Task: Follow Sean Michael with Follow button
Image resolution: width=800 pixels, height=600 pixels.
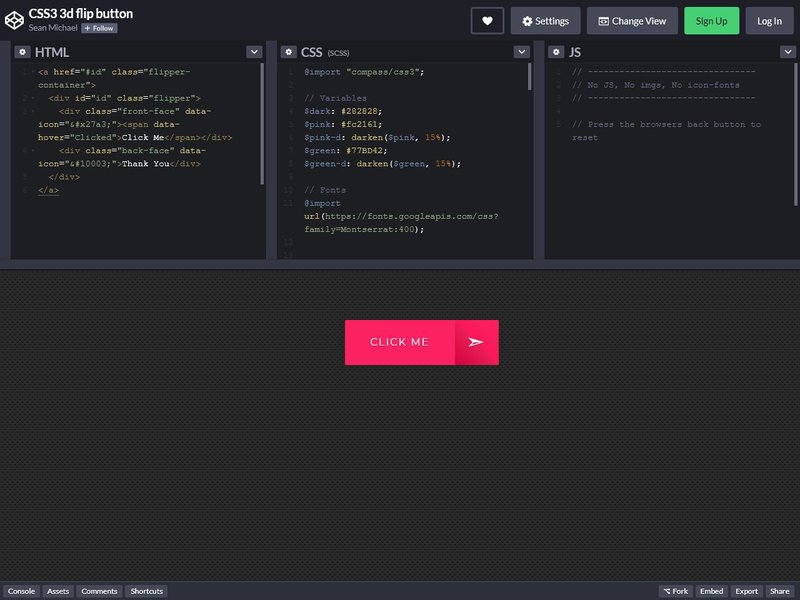Action: pyautogui.click(x=99, y=29)
